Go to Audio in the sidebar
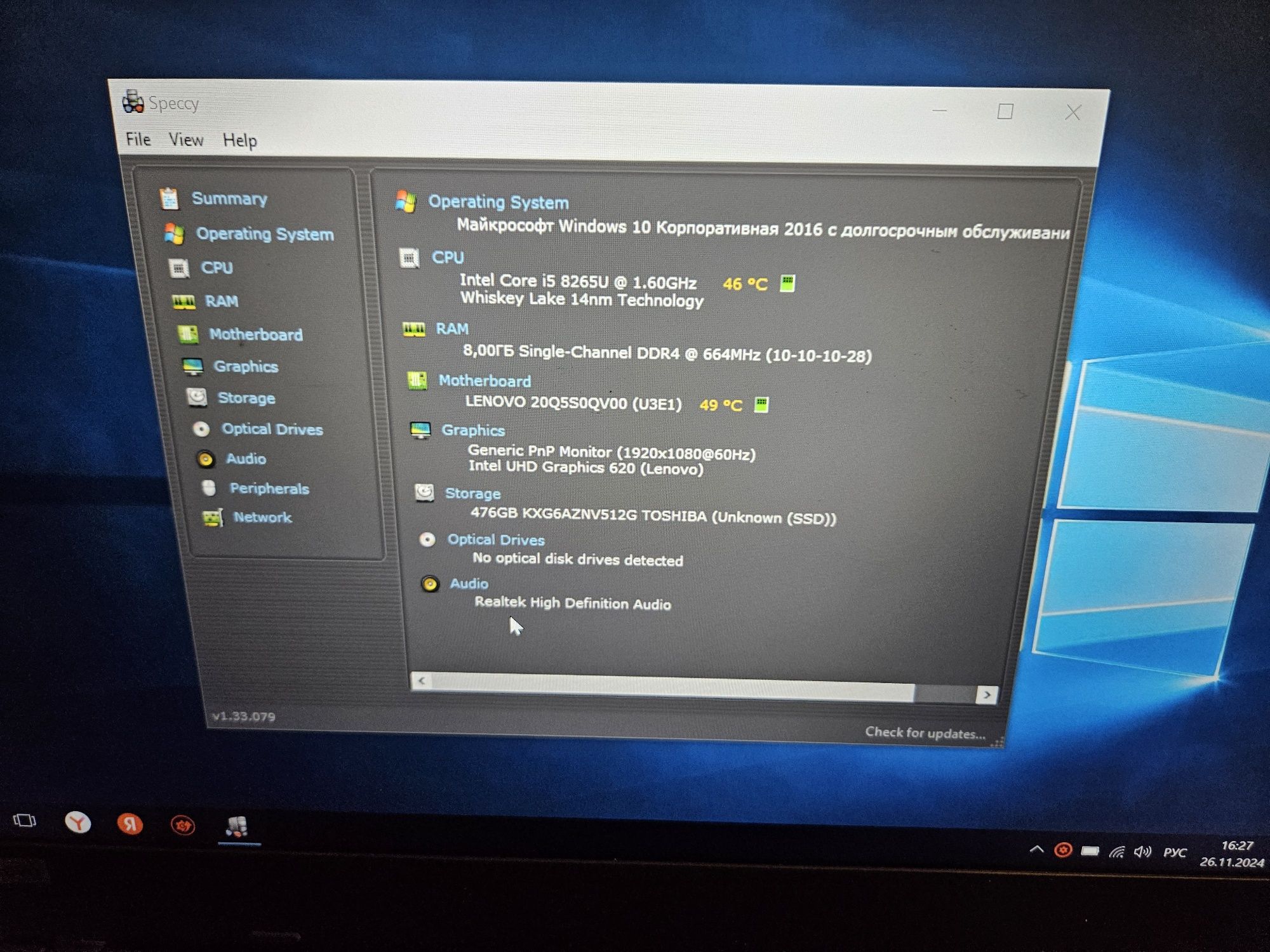 tap(246, 458)
